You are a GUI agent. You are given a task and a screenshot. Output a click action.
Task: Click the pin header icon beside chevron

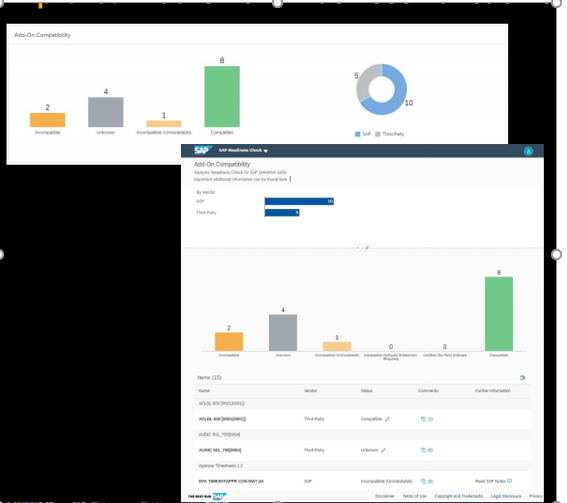pos(367,248)
